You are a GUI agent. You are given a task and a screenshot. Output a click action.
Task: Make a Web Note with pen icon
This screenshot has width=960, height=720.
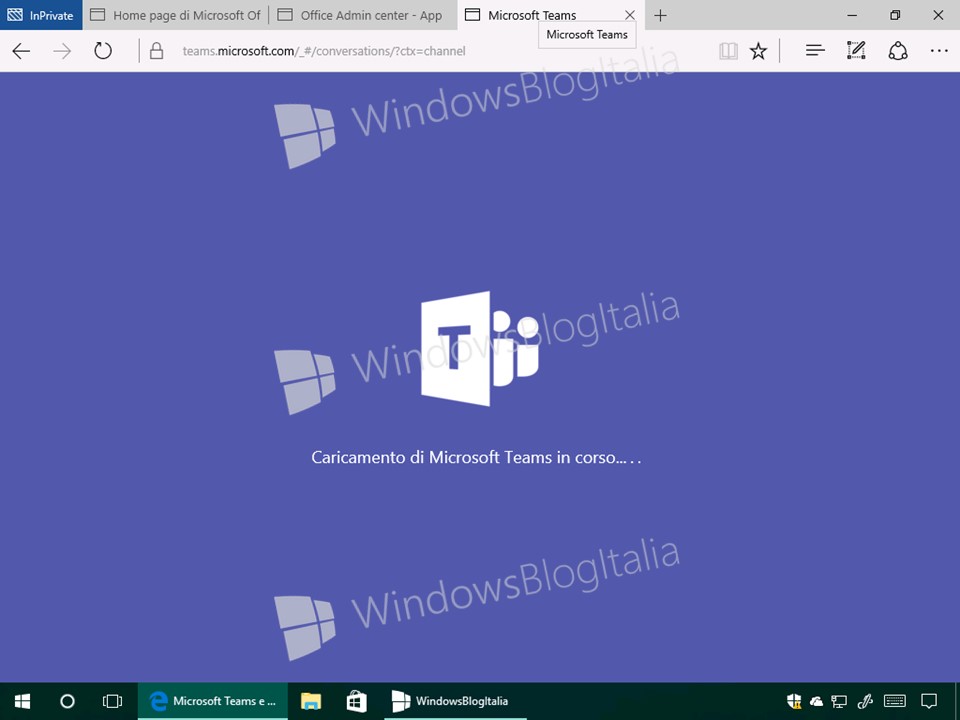[x=856, y=50]
